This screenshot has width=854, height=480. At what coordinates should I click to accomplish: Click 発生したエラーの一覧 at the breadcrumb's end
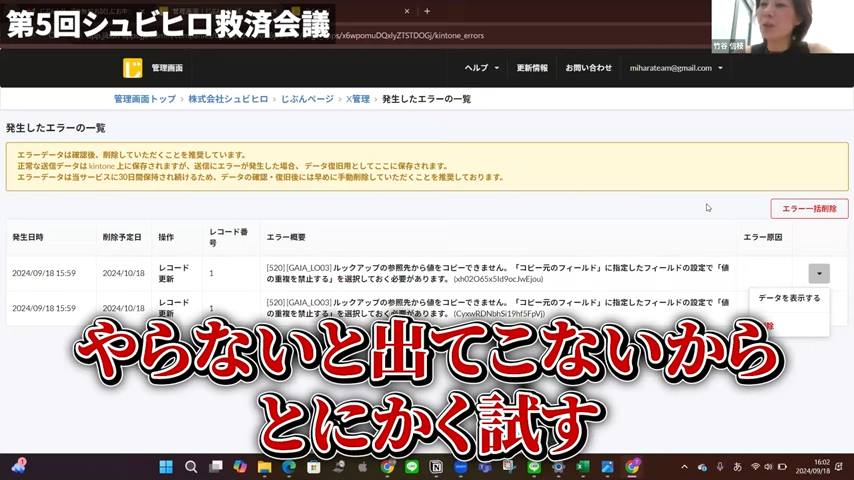426,99
